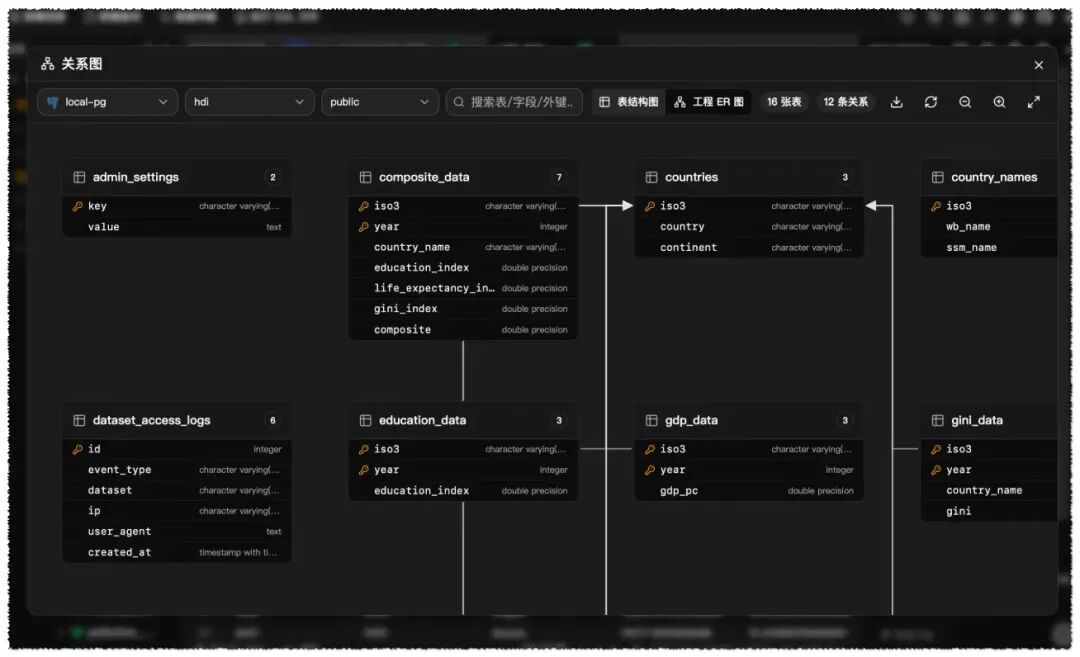Click the admin_settings table icon
The height and width of the screenshot is (657, 1080).
pos(79,177)
